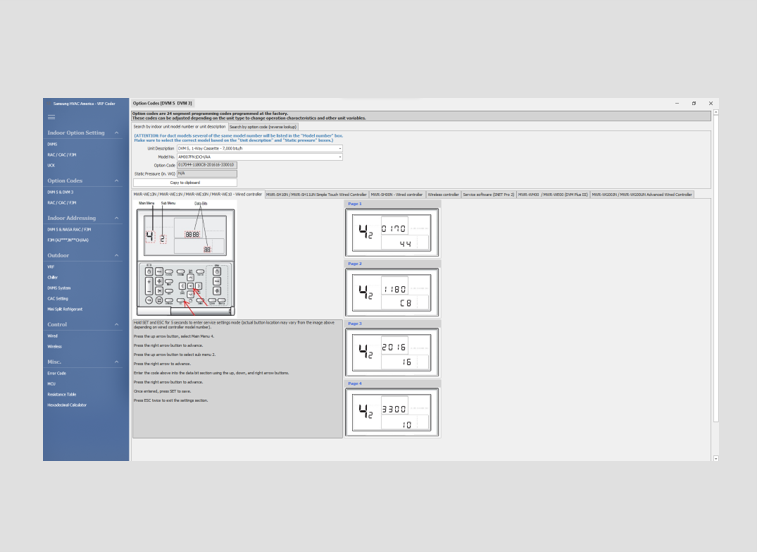Select Resistance Table in Misc. section

(x=61, y=394)
